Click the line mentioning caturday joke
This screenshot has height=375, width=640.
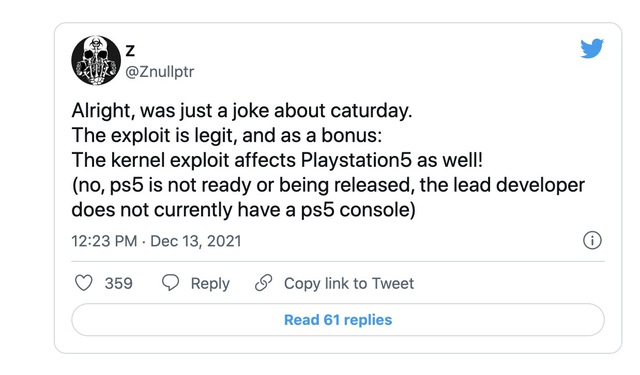[x=242, y=111]
